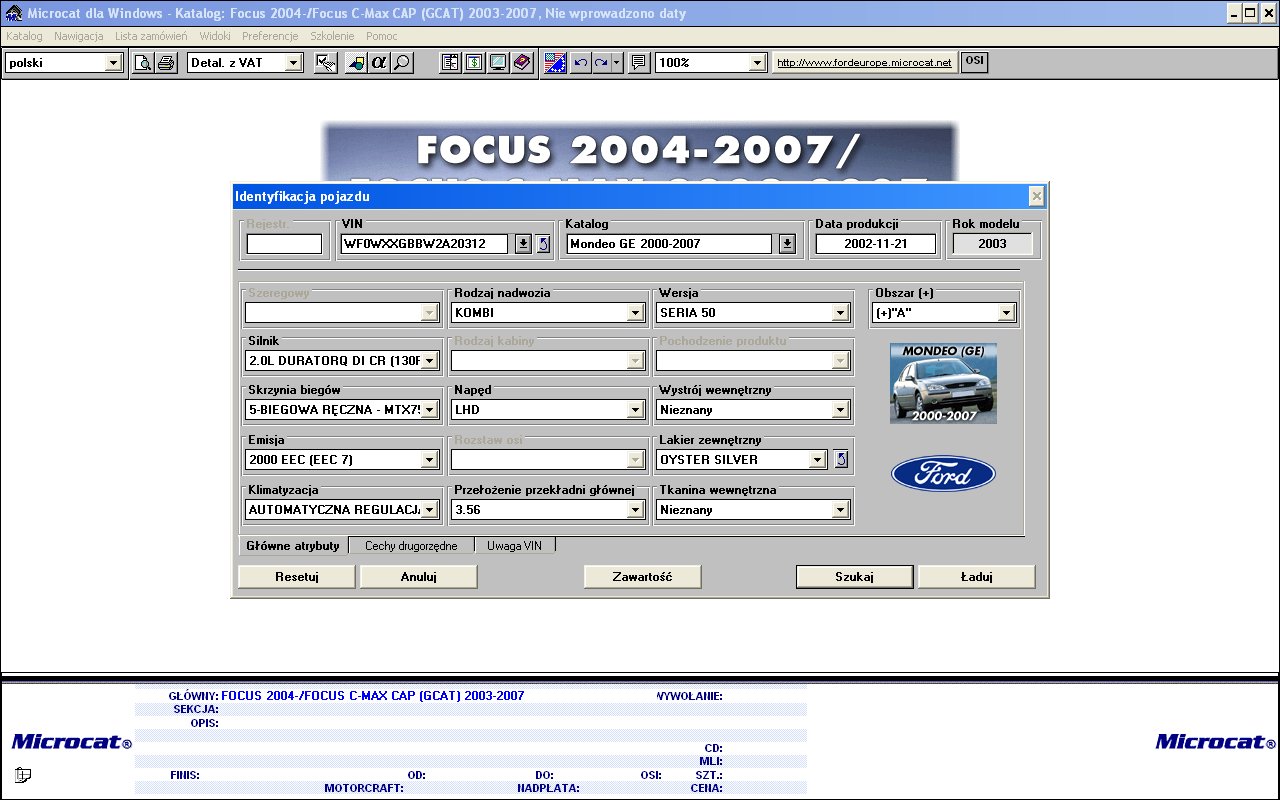The height and width of the screenshot is (800, 1280).
Task: Open the Nawigacja menu
Action: [79, 36]
